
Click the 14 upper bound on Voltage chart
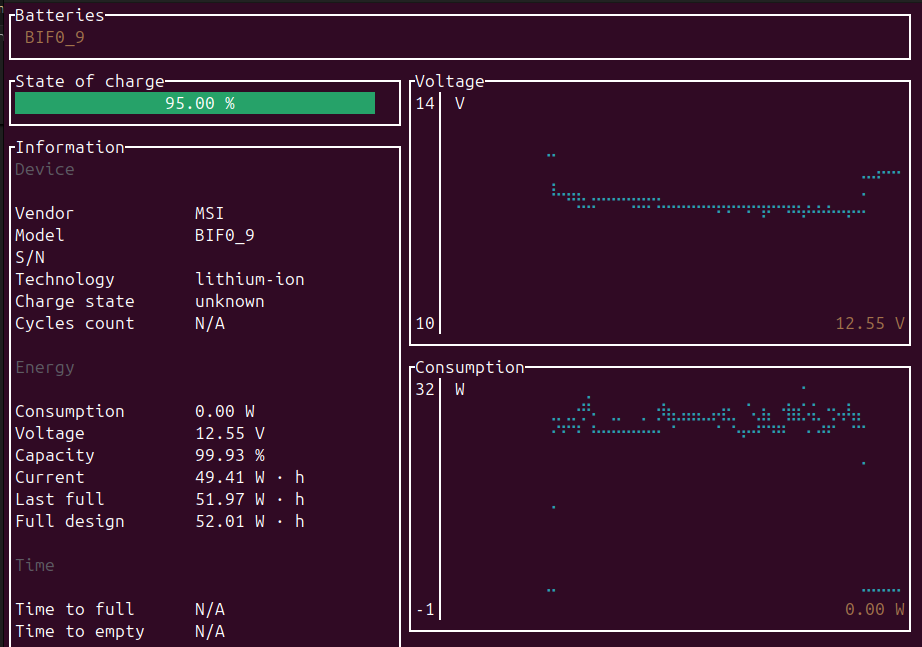coord(425,104)
